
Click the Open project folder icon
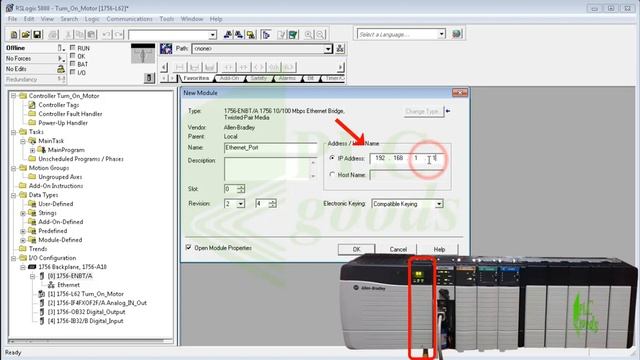tap(25, 35)
